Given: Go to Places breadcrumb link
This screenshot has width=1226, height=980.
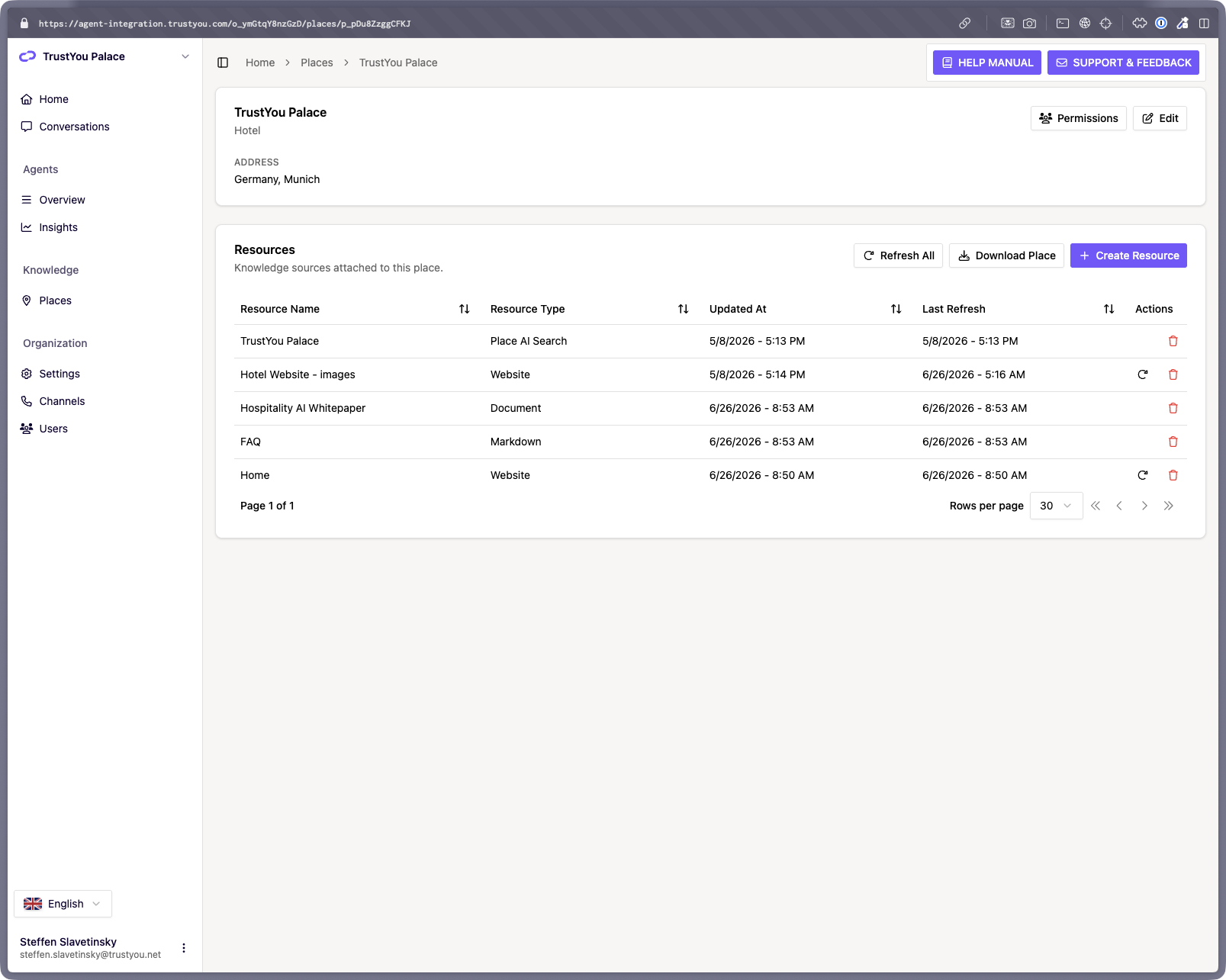Looking at the screenshot, I should (317, 63).
